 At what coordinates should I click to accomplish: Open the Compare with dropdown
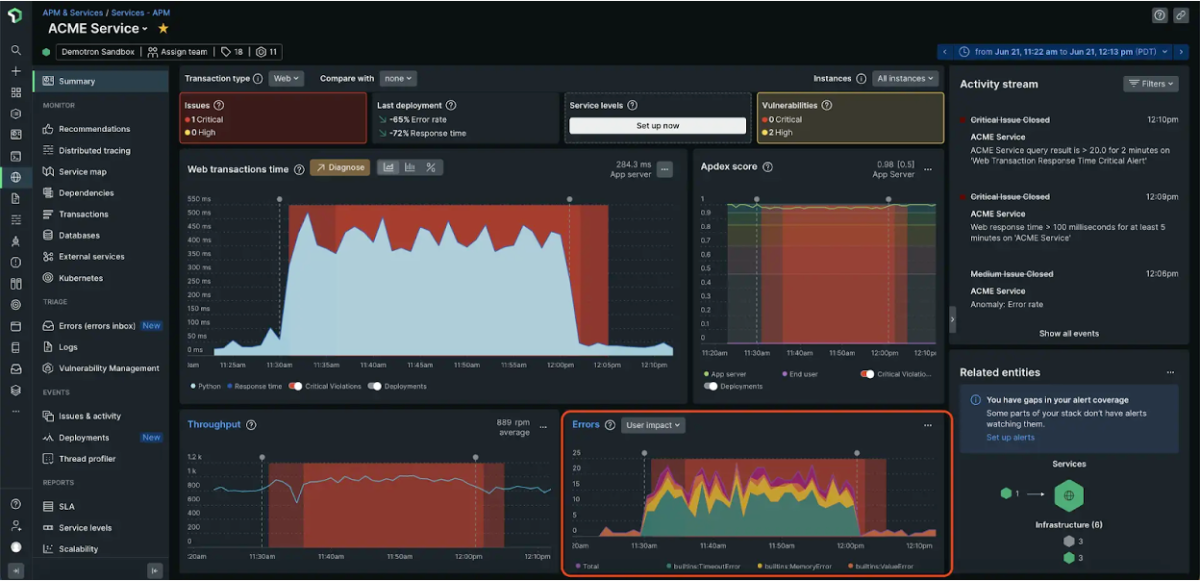pos(399,77)
